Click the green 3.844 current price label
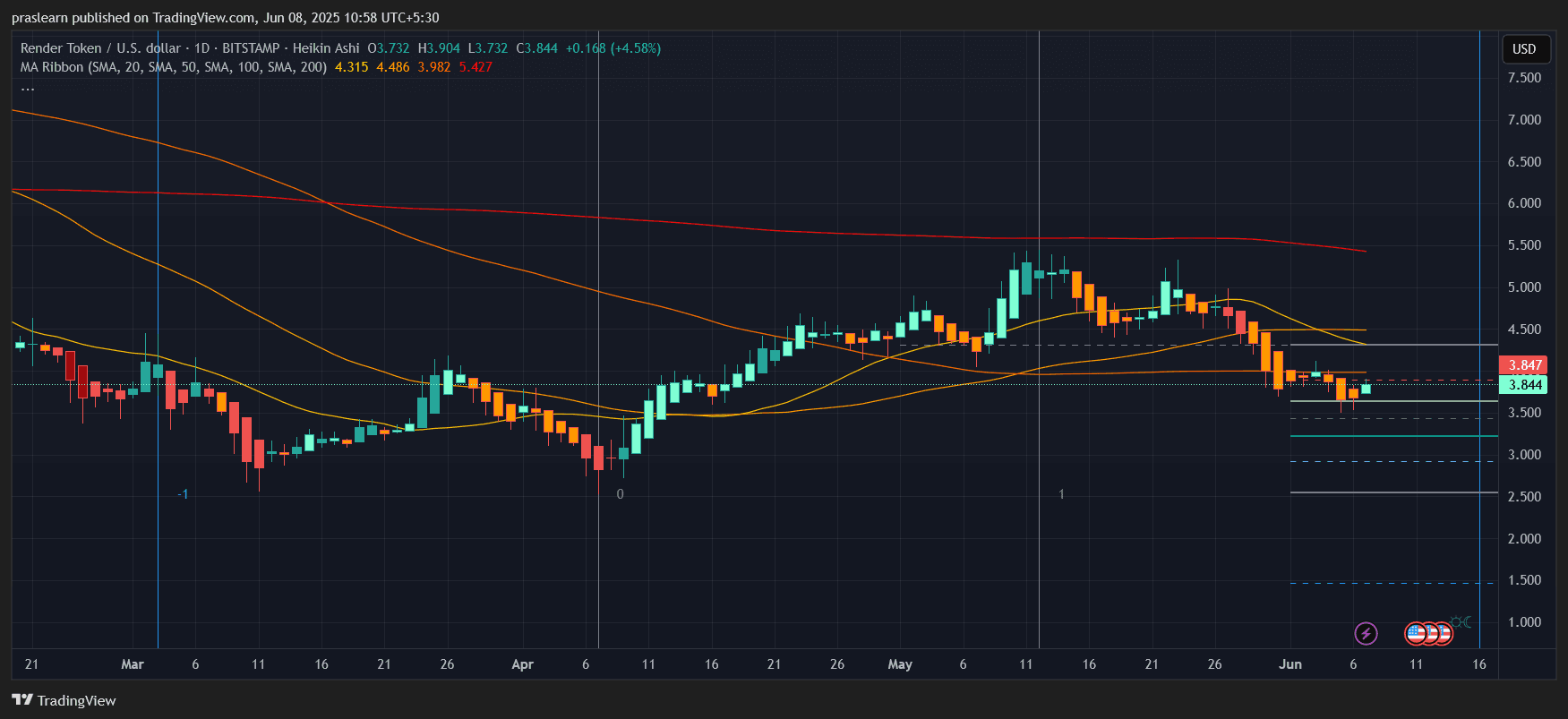The width and height of the screenshot is (1568, 719). pos(1524,385)
